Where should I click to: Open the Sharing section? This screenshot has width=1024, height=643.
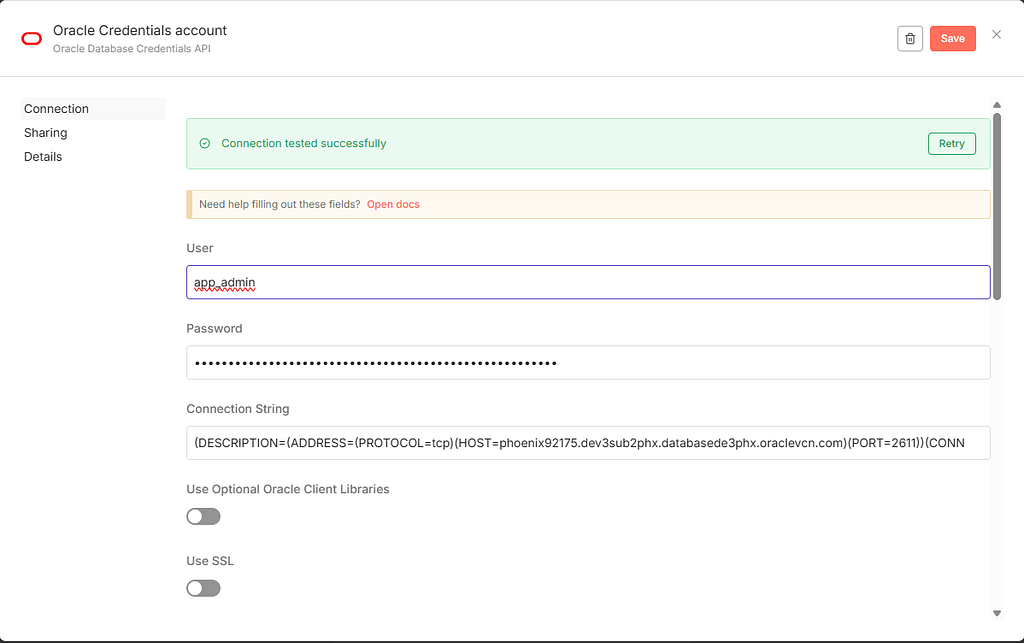pyautogui.click(x=46, y=133)
